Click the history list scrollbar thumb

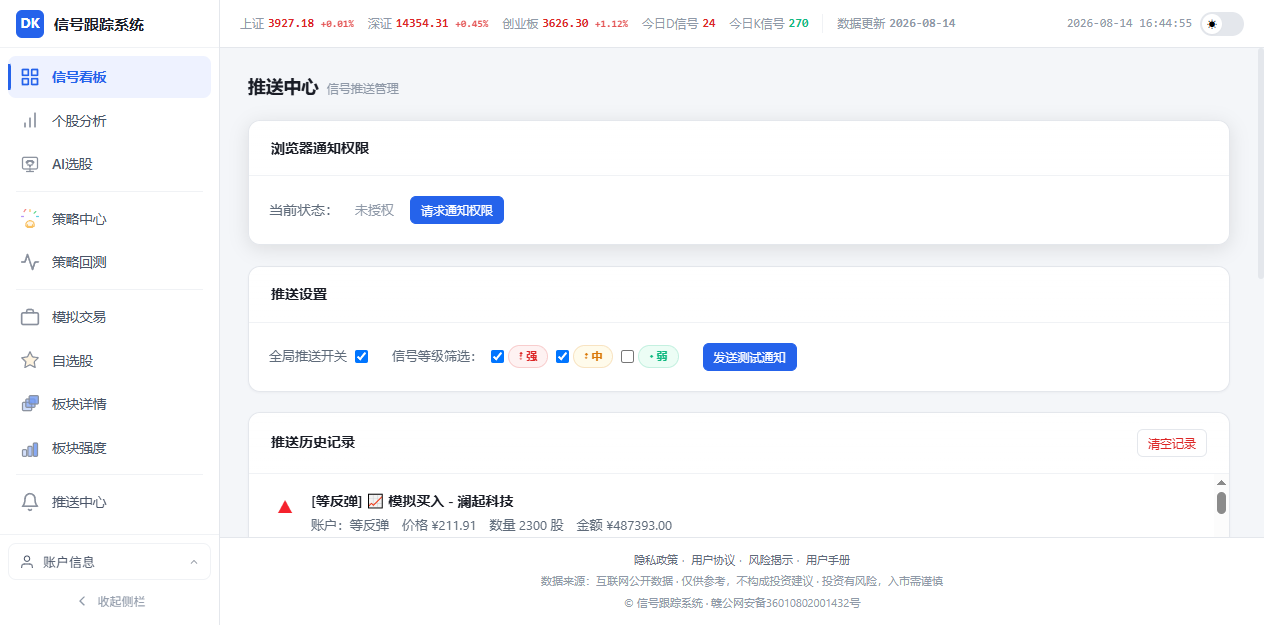(1221, 503)
